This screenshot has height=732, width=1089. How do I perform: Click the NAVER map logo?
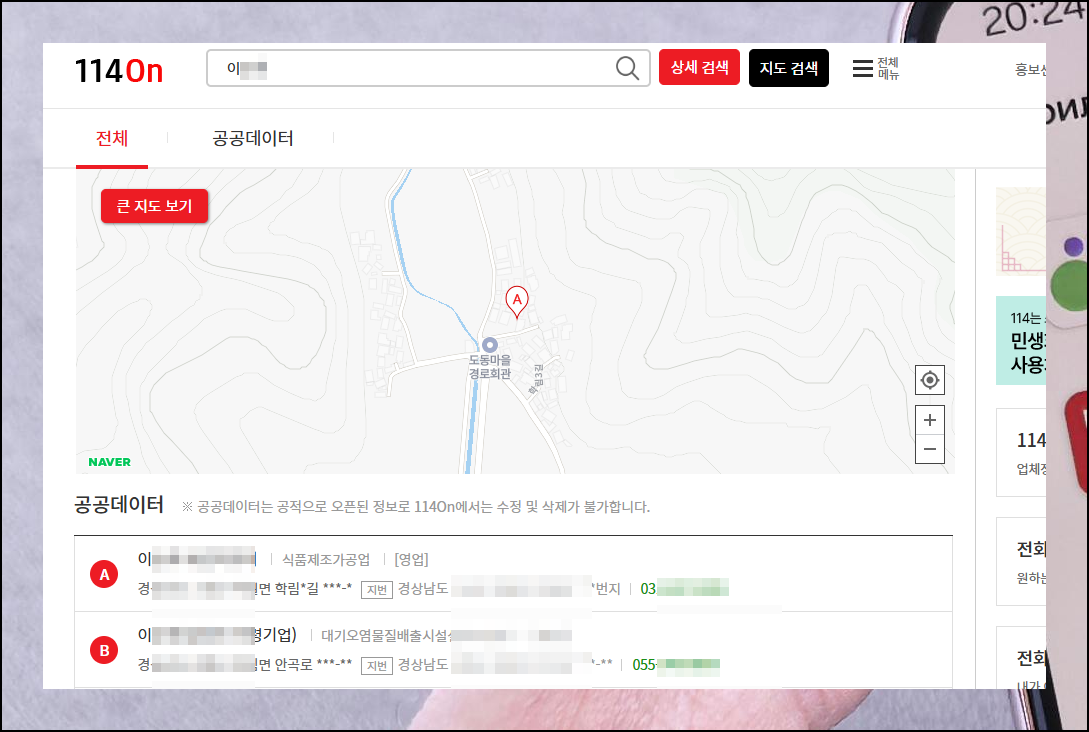pos(109,462)
